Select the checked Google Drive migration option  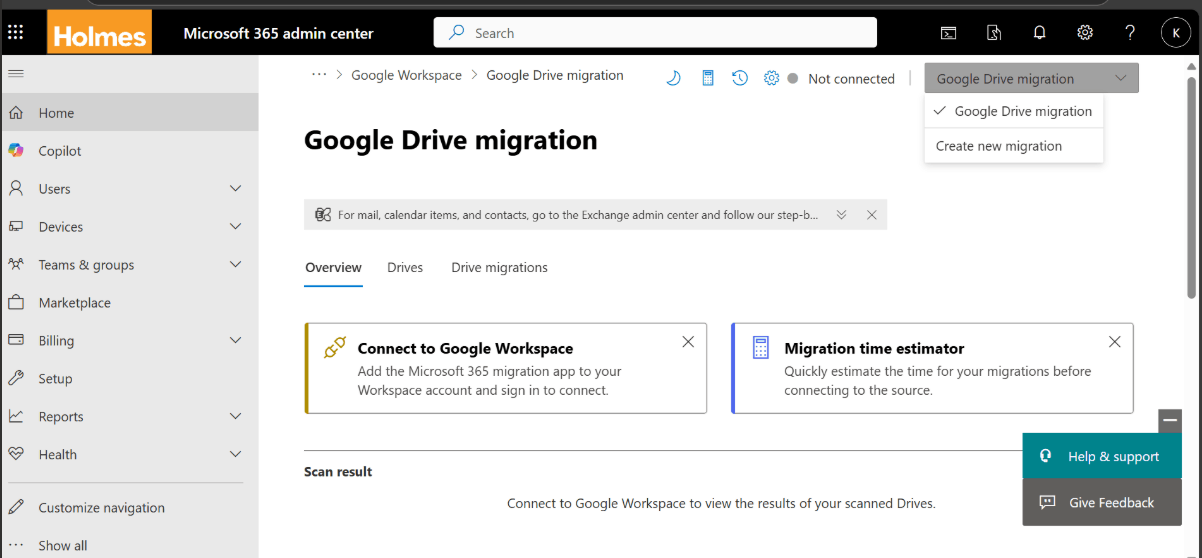(x=1013, y=111)
